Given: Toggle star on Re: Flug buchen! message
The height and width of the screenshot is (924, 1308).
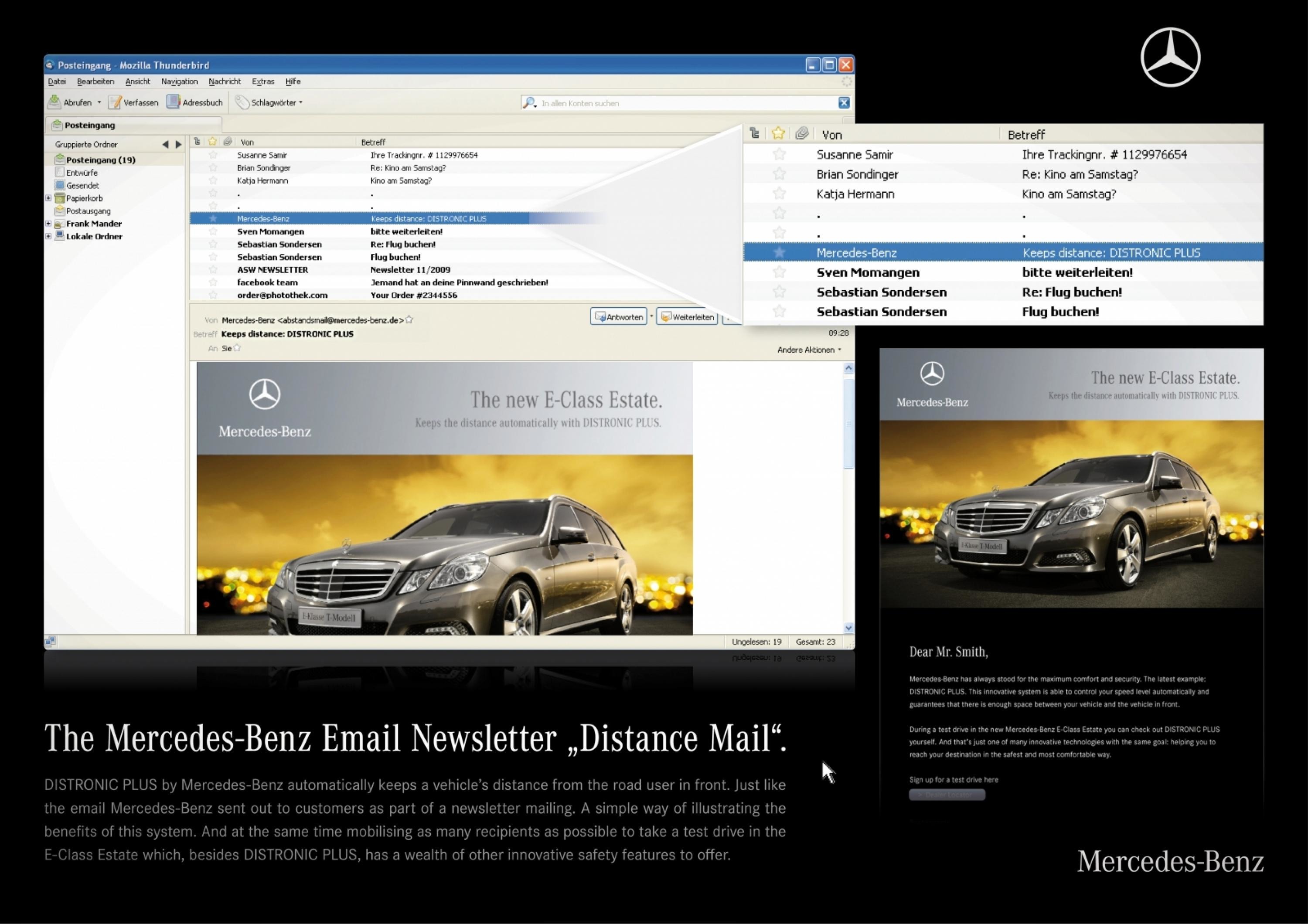Looking at the screenshot, I should 213,244.
